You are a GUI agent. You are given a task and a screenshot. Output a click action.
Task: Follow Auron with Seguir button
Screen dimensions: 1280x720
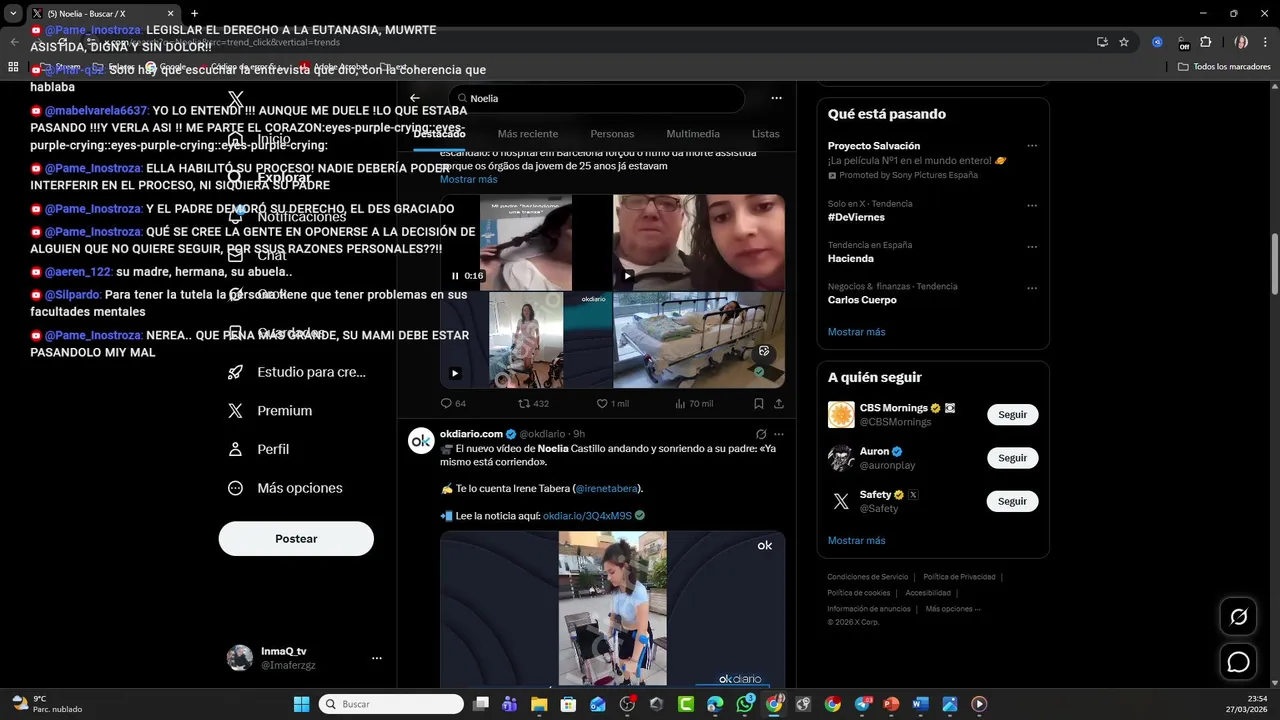click(x=1012, y=458)
